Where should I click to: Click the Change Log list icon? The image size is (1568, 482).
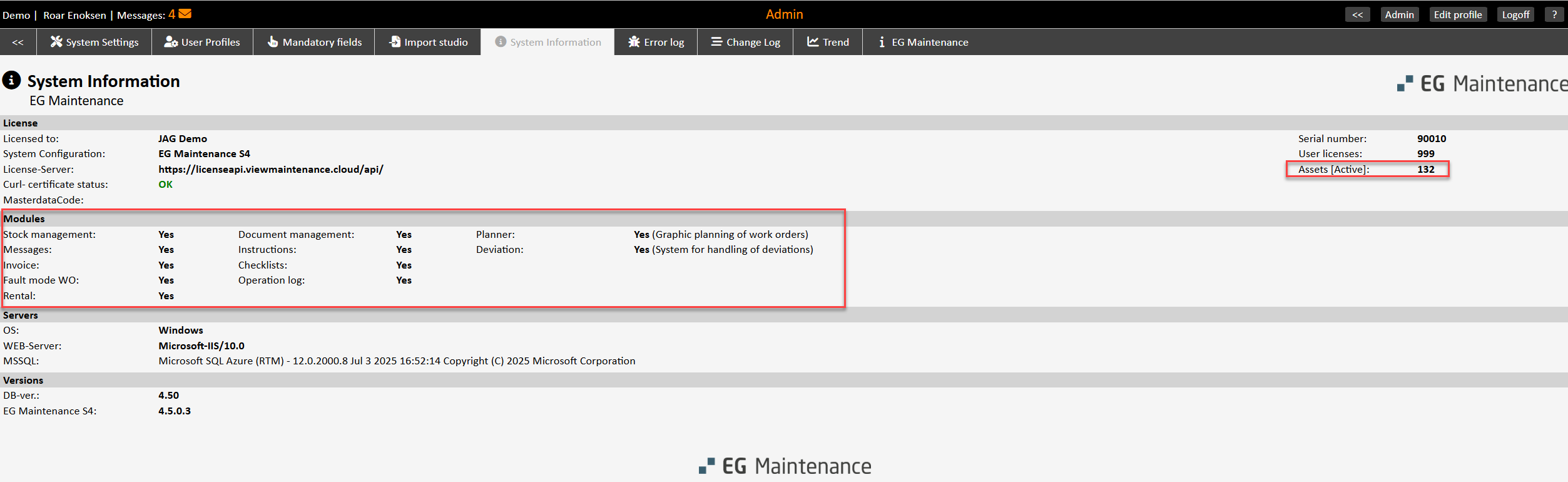click(716, 42)
